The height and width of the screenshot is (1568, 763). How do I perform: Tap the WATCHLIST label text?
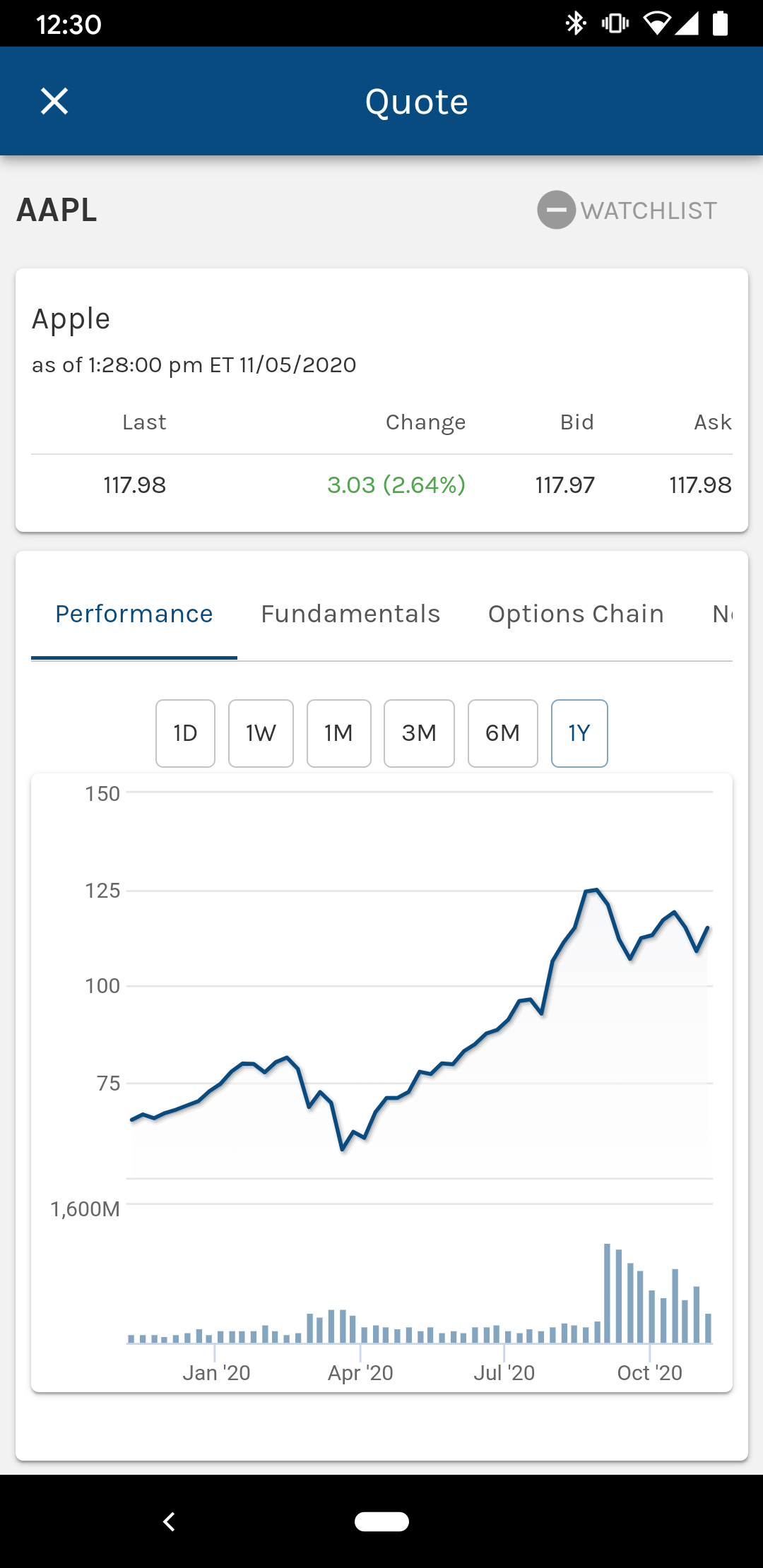(x=649, y=210)
